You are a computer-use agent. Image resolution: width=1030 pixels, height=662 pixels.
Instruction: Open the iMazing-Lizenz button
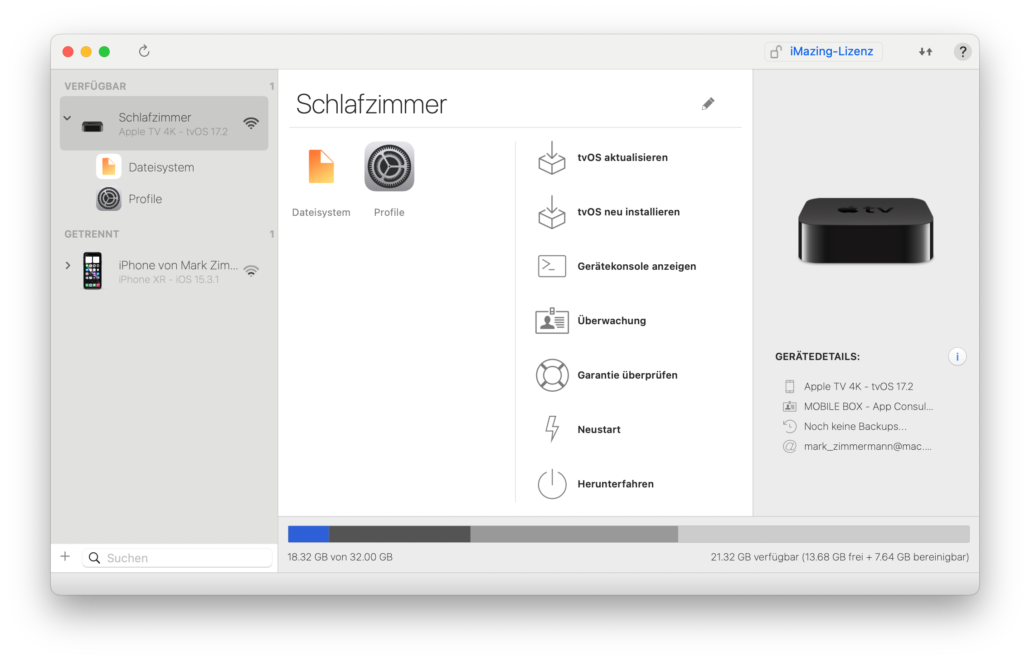click(x=823, y=51)
